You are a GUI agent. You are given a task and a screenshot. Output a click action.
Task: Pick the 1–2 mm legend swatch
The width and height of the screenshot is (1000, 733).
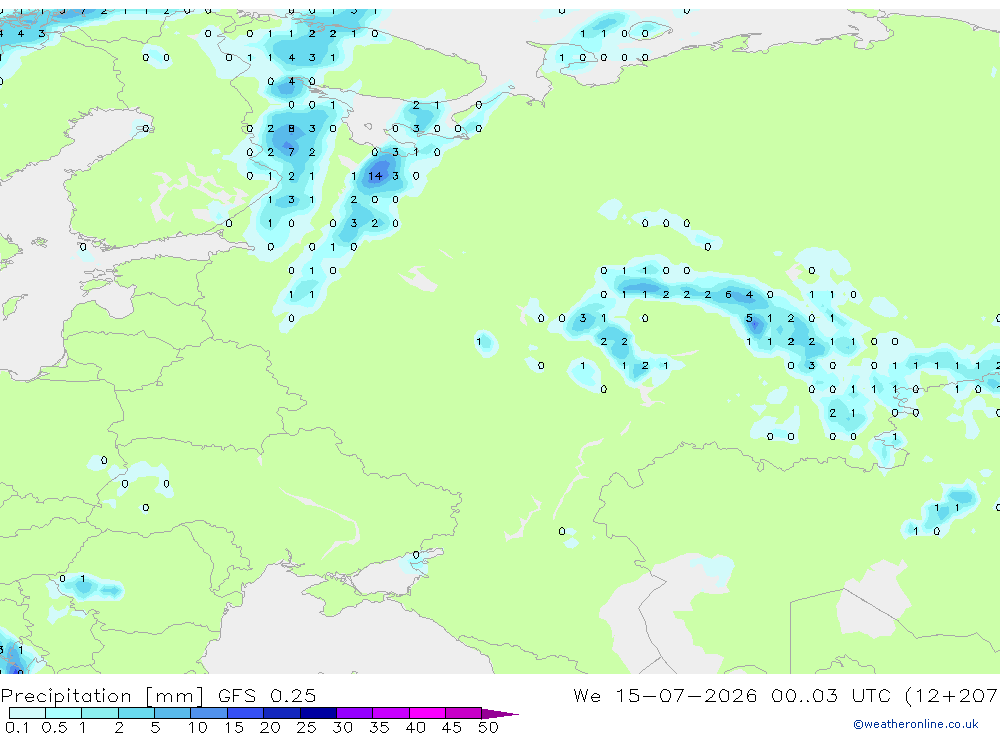pyautogui.click(x=99, y=713)
